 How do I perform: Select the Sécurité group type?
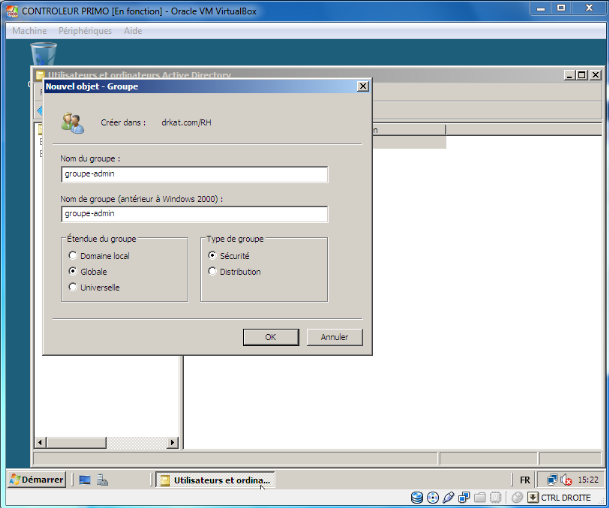point(212,256)
